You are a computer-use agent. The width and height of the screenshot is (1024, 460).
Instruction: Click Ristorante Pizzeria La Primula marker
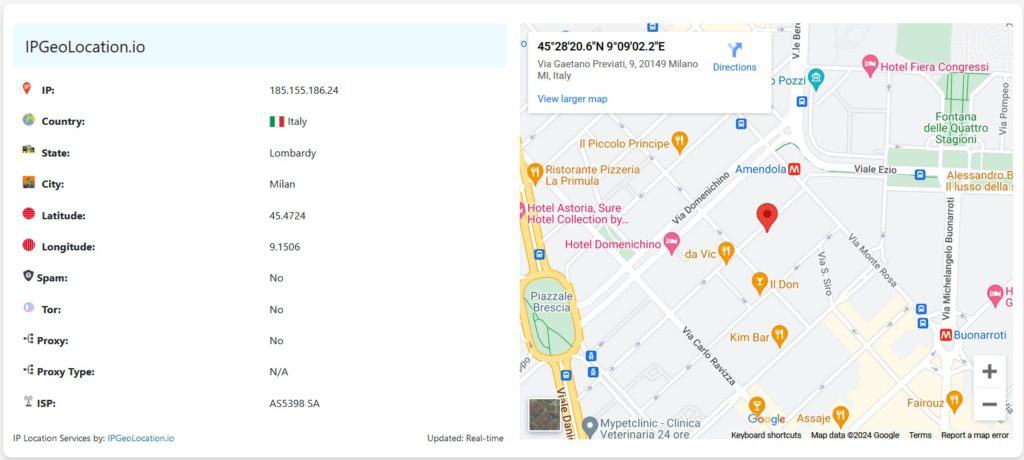(536, 174)
